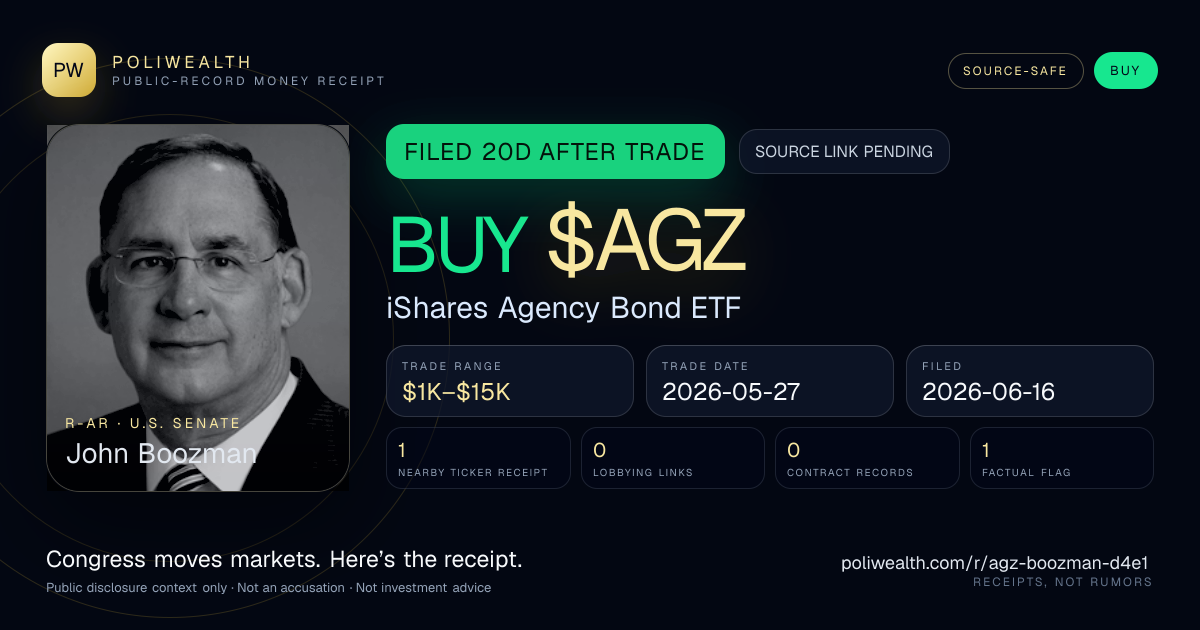The width and height of the screenshot is (1200, 630).
Task: Click the gold PW logo icon
Action: (69, 70)
